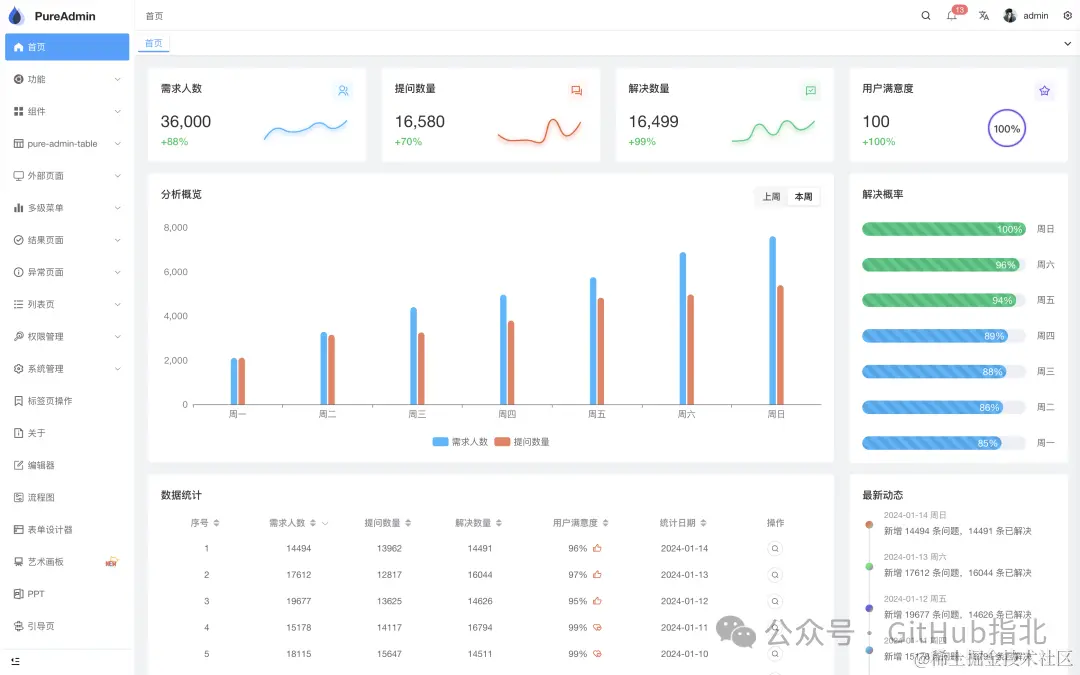The height and width of the screenshot is (675, 1080).
Task: Open the search icon in the header
Action: [926, 16]
